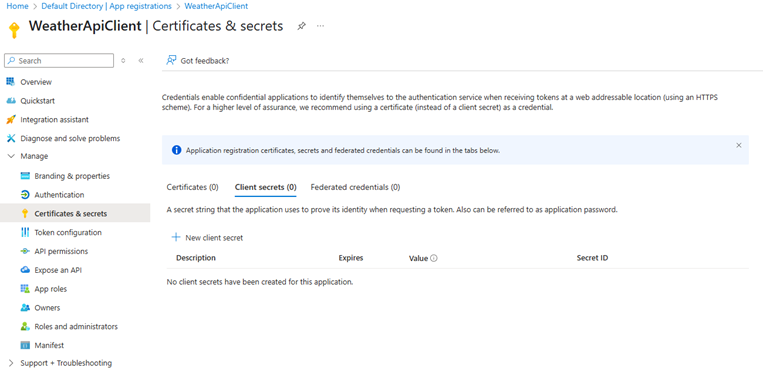Viewport: 763px width, 388px height.
Task: Open Token configuration via its bars icon
Action: click(25, 232)
